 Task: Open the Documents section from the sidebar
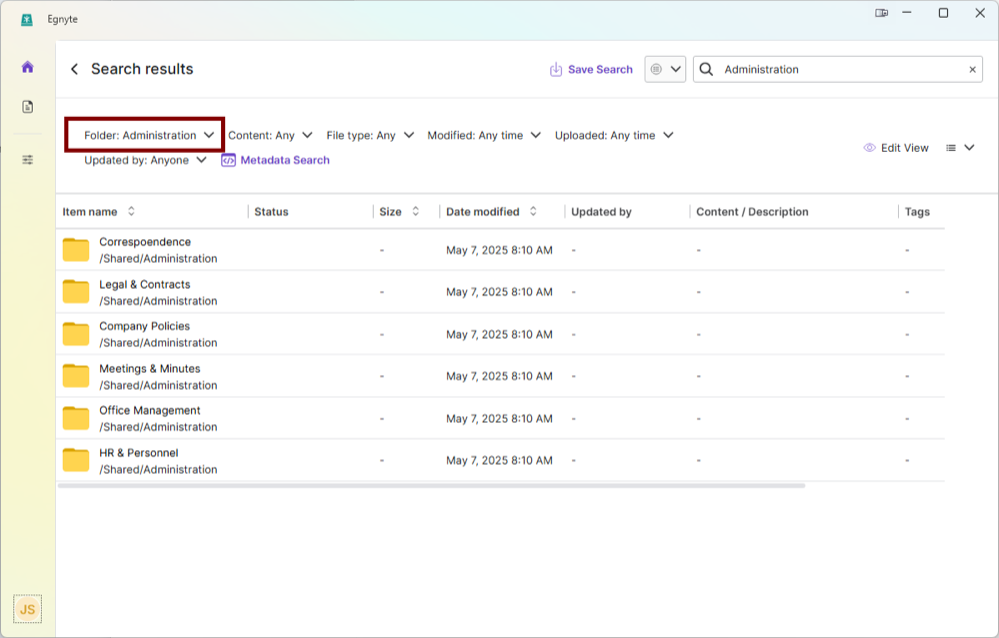click(x=27, y=105)
